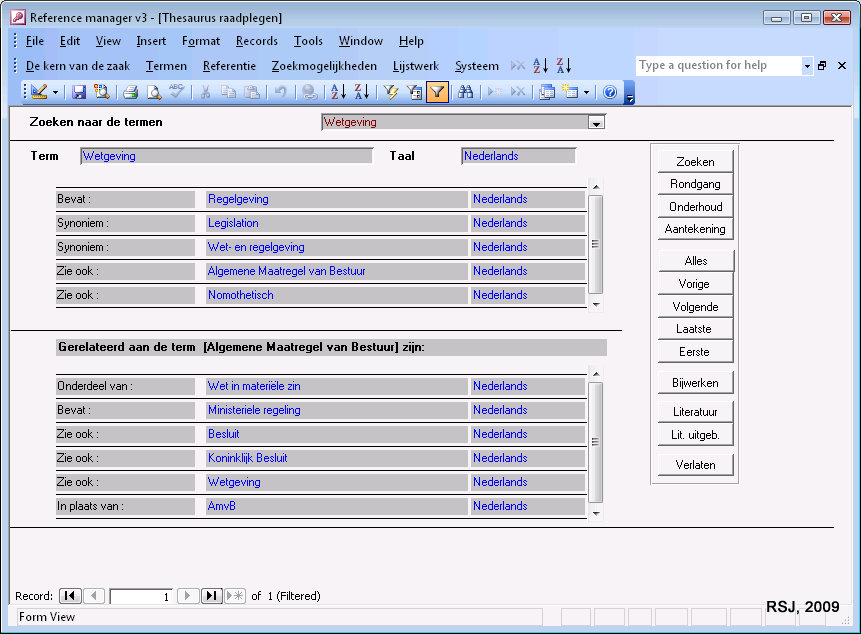
Task: Click Sort Ascending in the lower toolbar
Action: click(x=338, y=92)
